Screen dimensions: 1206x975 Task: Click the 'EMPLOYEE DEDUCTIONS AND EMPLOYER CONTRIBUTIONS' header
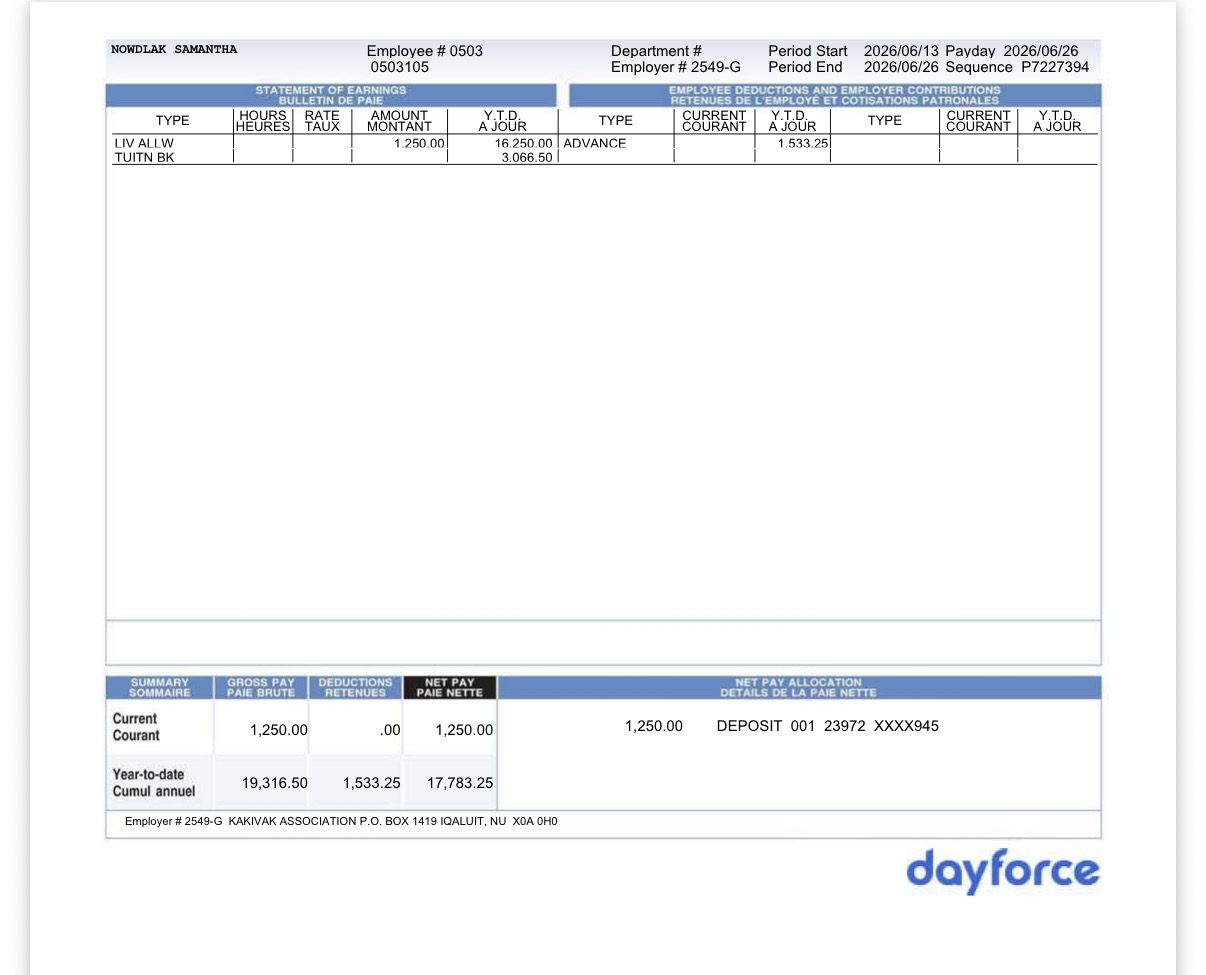[x=835, y=96]
